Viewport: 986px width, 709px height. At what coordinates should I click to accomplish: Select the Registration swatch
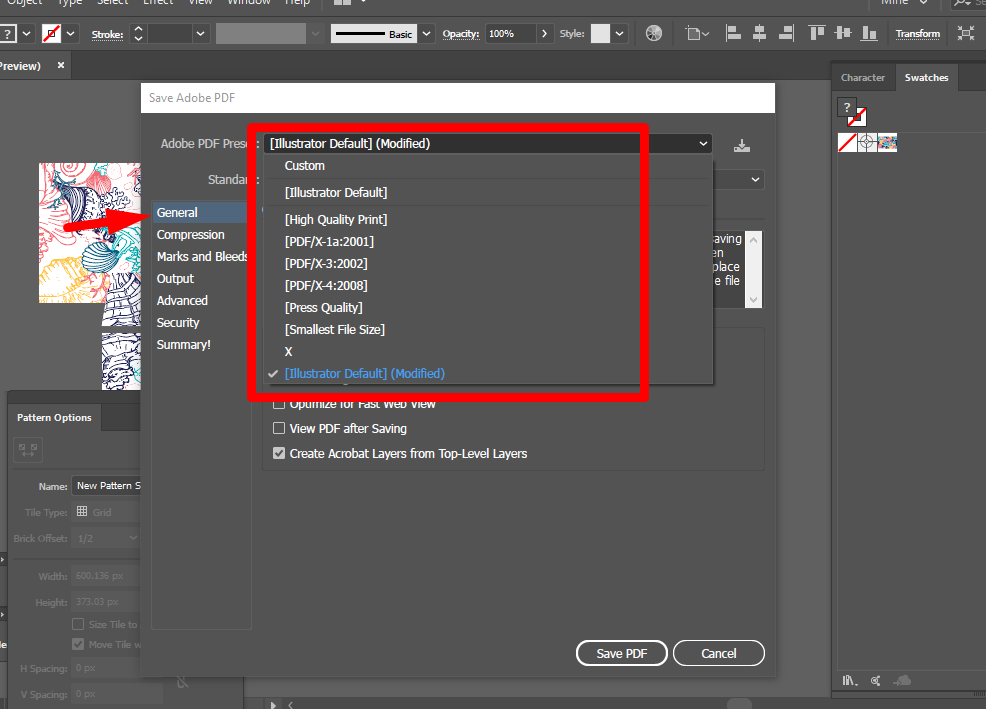[867, 143]
